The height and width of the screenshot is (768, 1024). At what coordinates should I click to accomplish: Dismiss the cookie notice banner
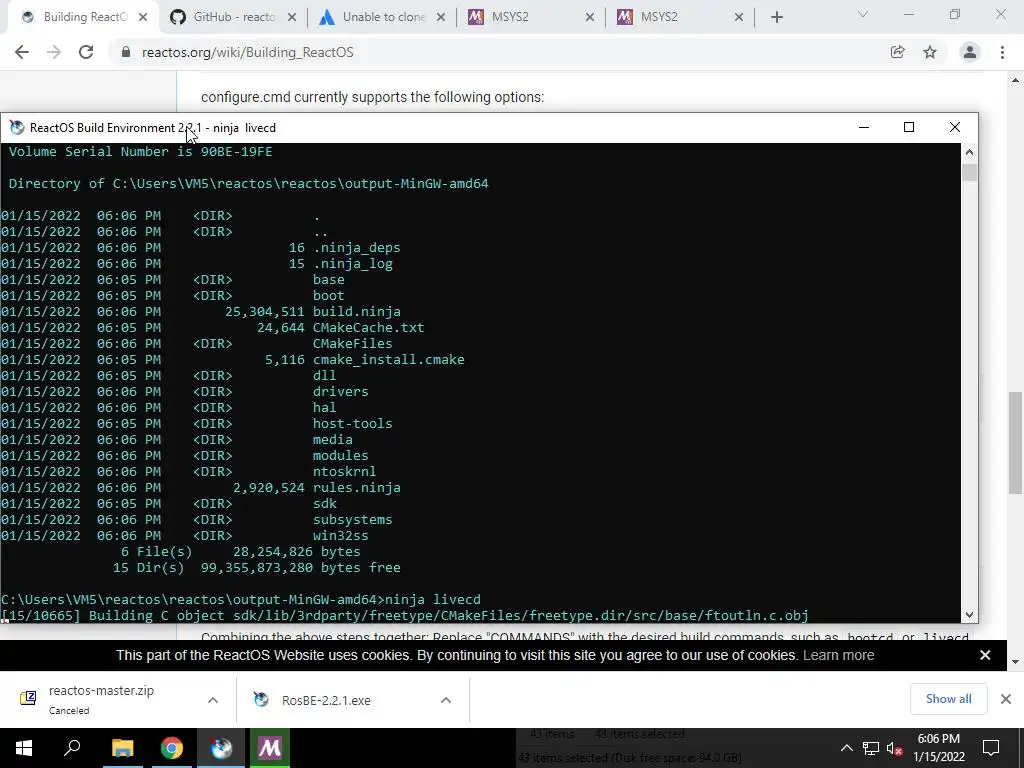pos(985,655)
